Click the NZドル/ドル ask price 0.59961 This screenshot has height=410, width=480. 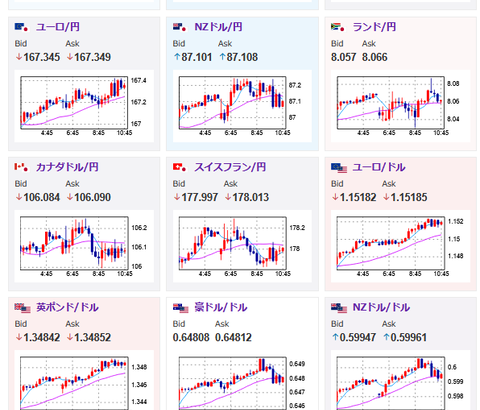408,337
